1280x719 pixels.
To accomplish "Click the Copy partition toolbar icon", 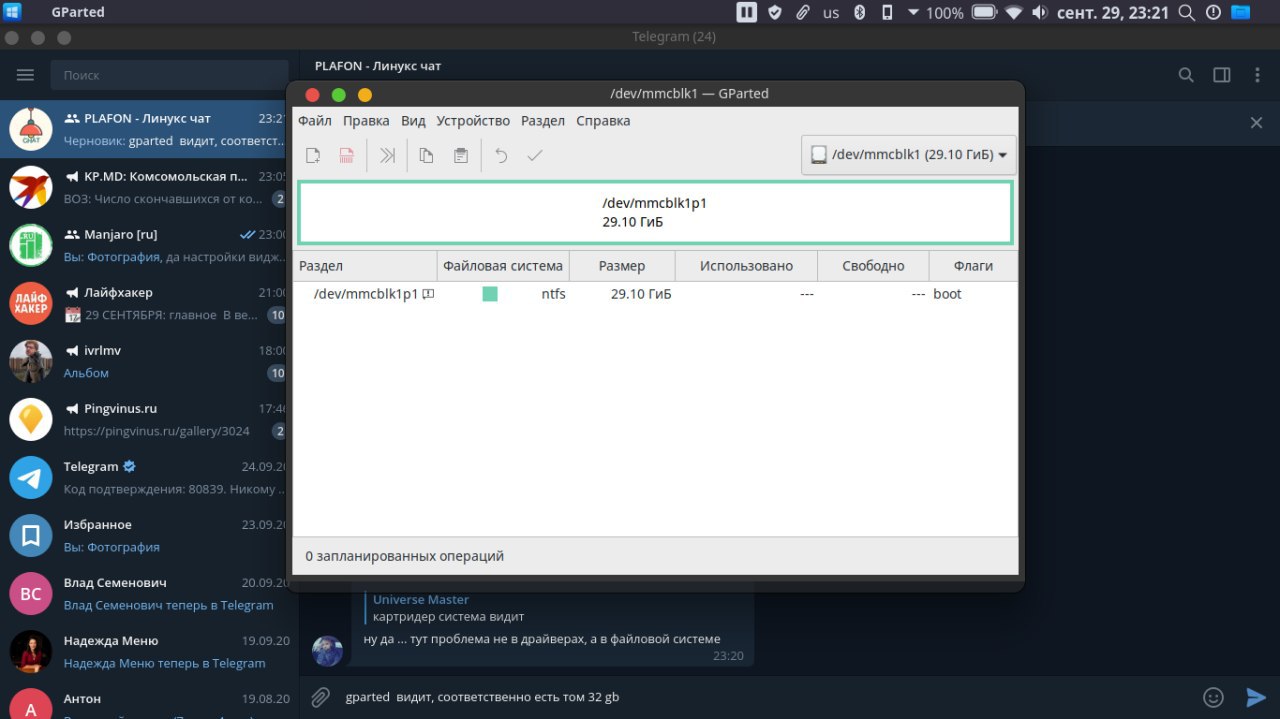I will click(x=426, y=155).
